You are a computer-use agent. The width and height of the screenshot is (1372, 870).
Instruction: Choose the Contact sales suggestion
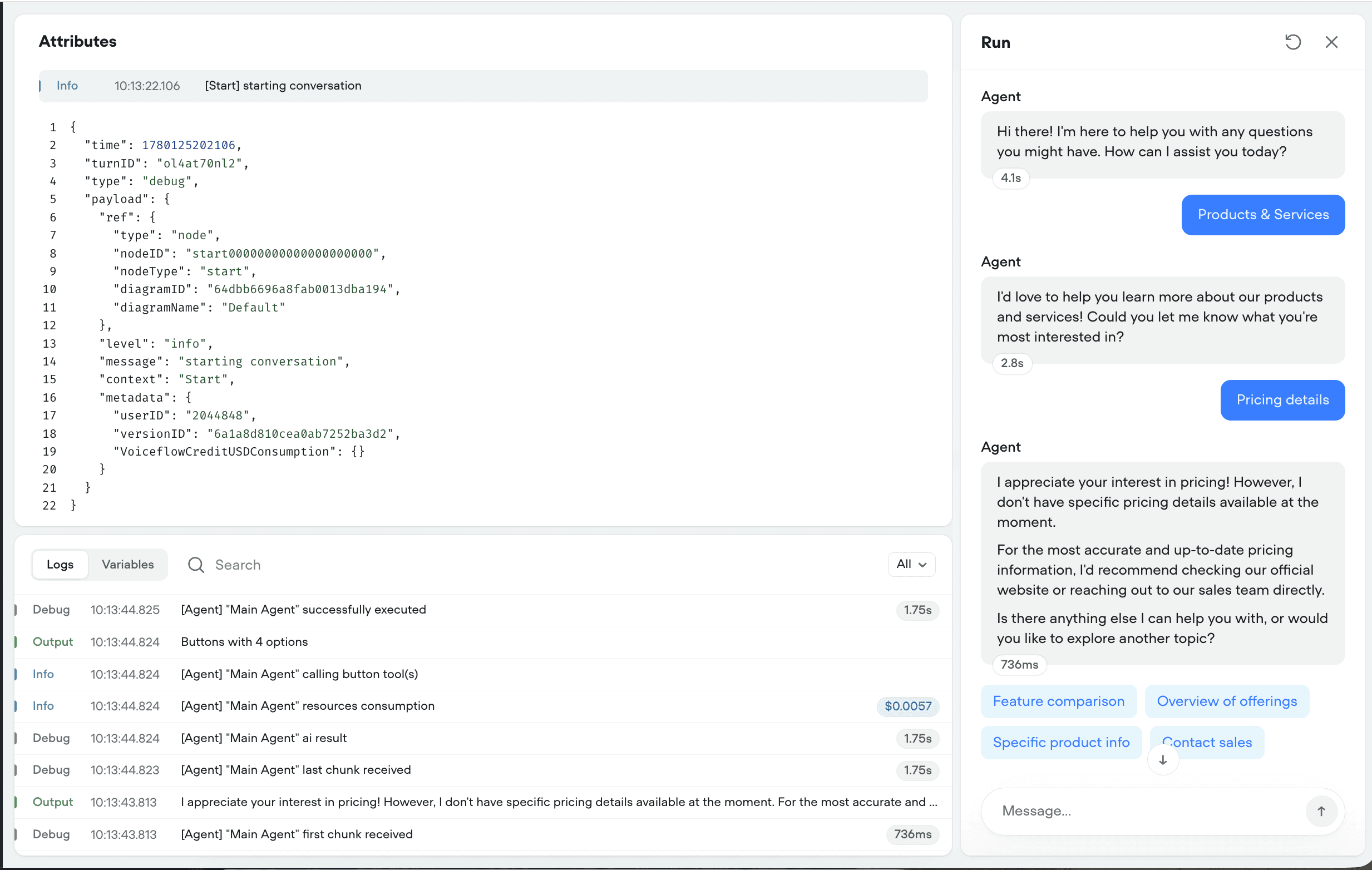point(1207,743)
